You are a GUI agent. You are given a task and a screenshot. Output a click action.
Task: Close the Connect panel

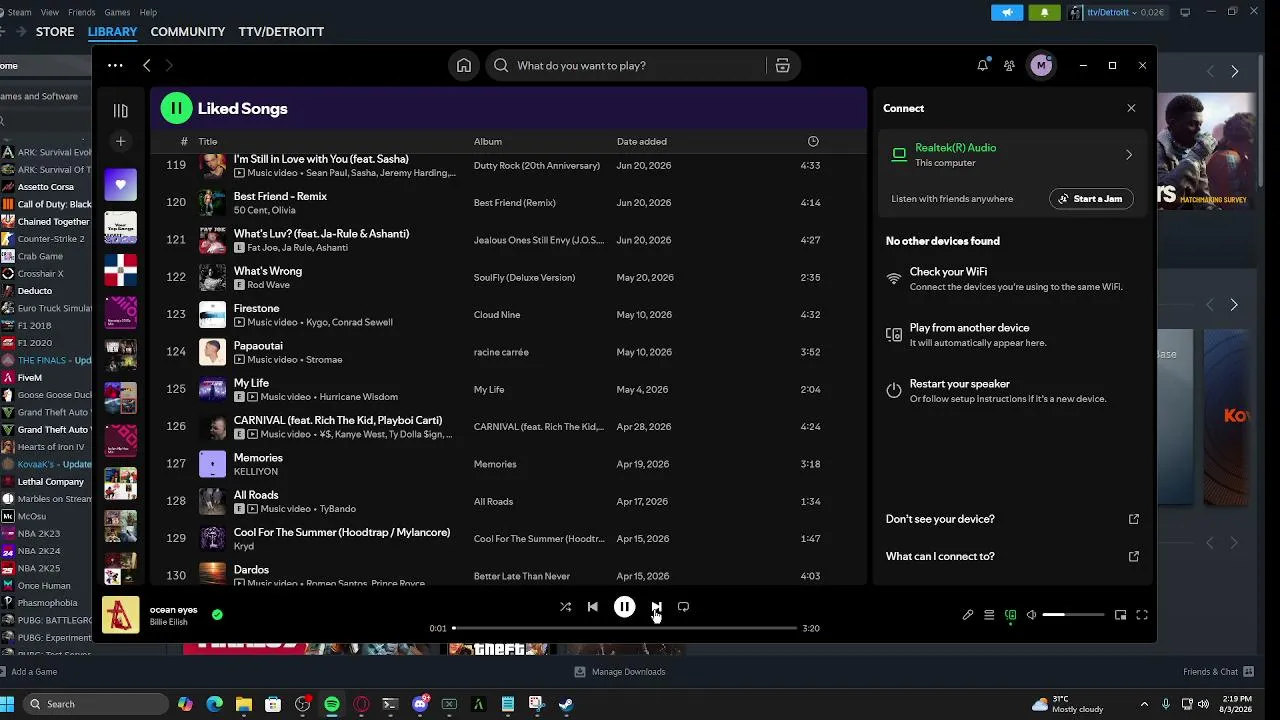[x=1131, y=108]
